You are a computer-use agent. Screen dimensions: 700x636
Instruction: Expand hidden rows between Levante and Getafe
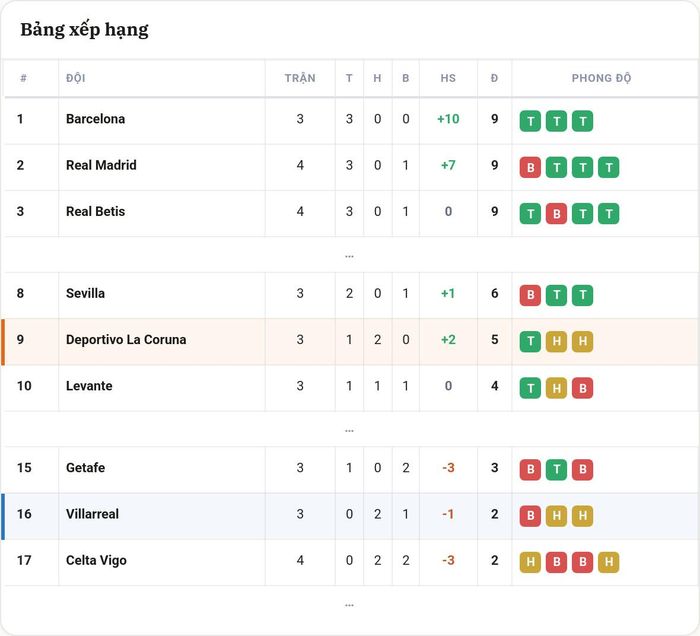(349, 430)
